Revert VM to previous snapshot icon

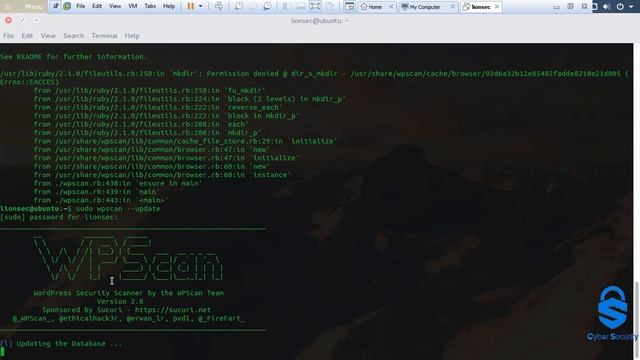pos(253,6)
